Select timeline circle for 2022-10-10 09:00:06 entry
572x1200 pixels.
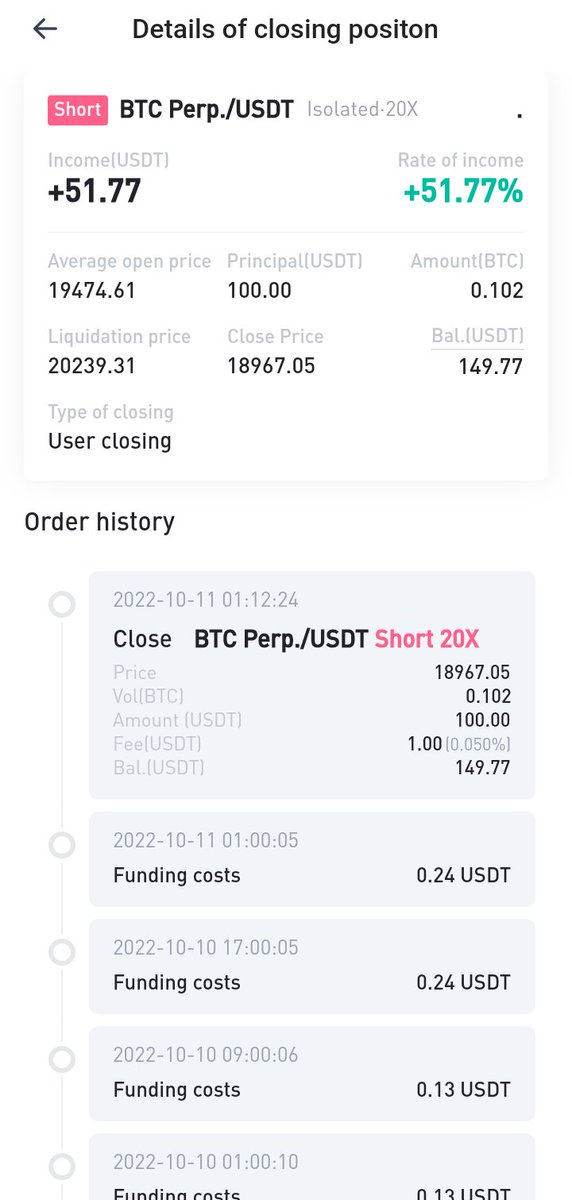[x=62, y=1059]
